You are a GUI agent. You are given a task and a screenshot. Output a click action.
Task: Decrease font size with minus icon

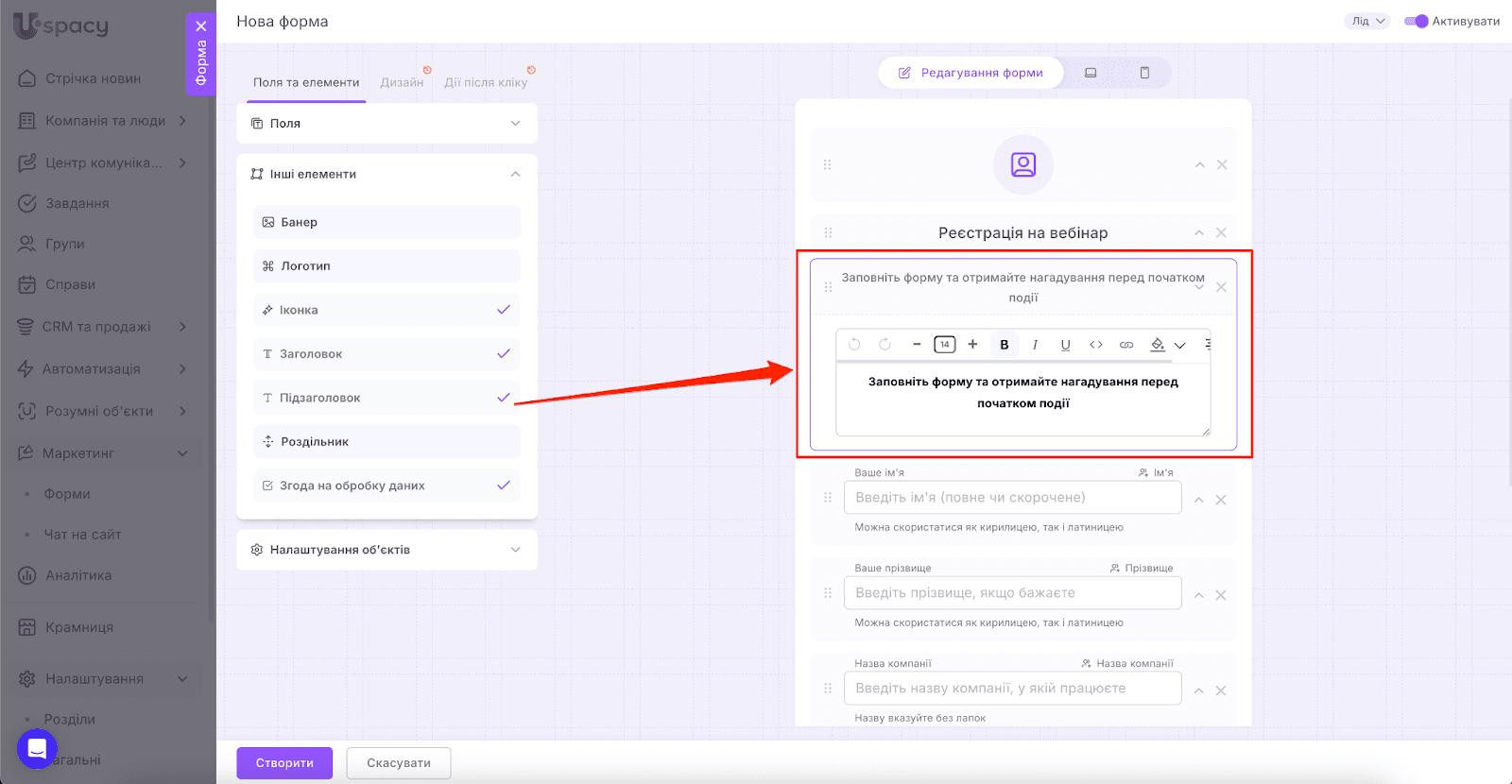click(917, 345)
